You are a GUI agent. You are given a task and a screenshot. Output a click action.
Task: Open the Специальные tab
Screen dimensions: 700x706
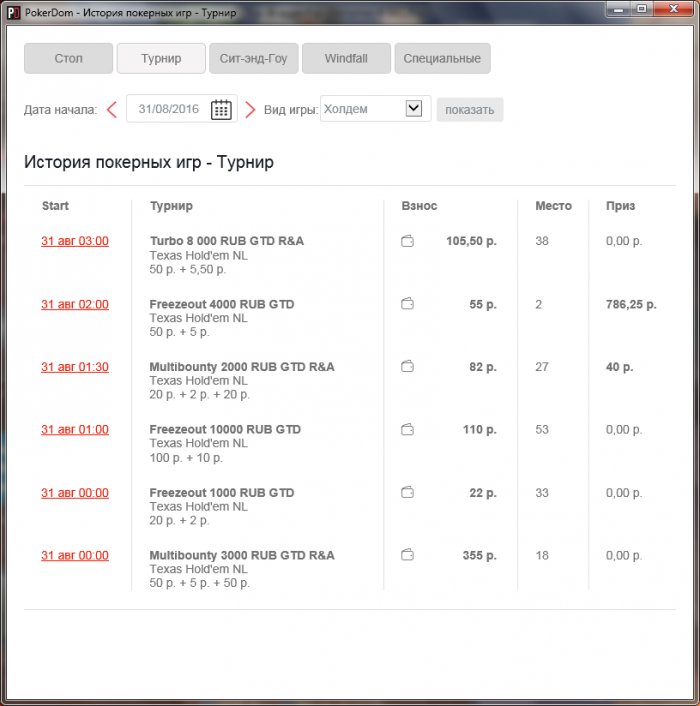tap(443, 59)
